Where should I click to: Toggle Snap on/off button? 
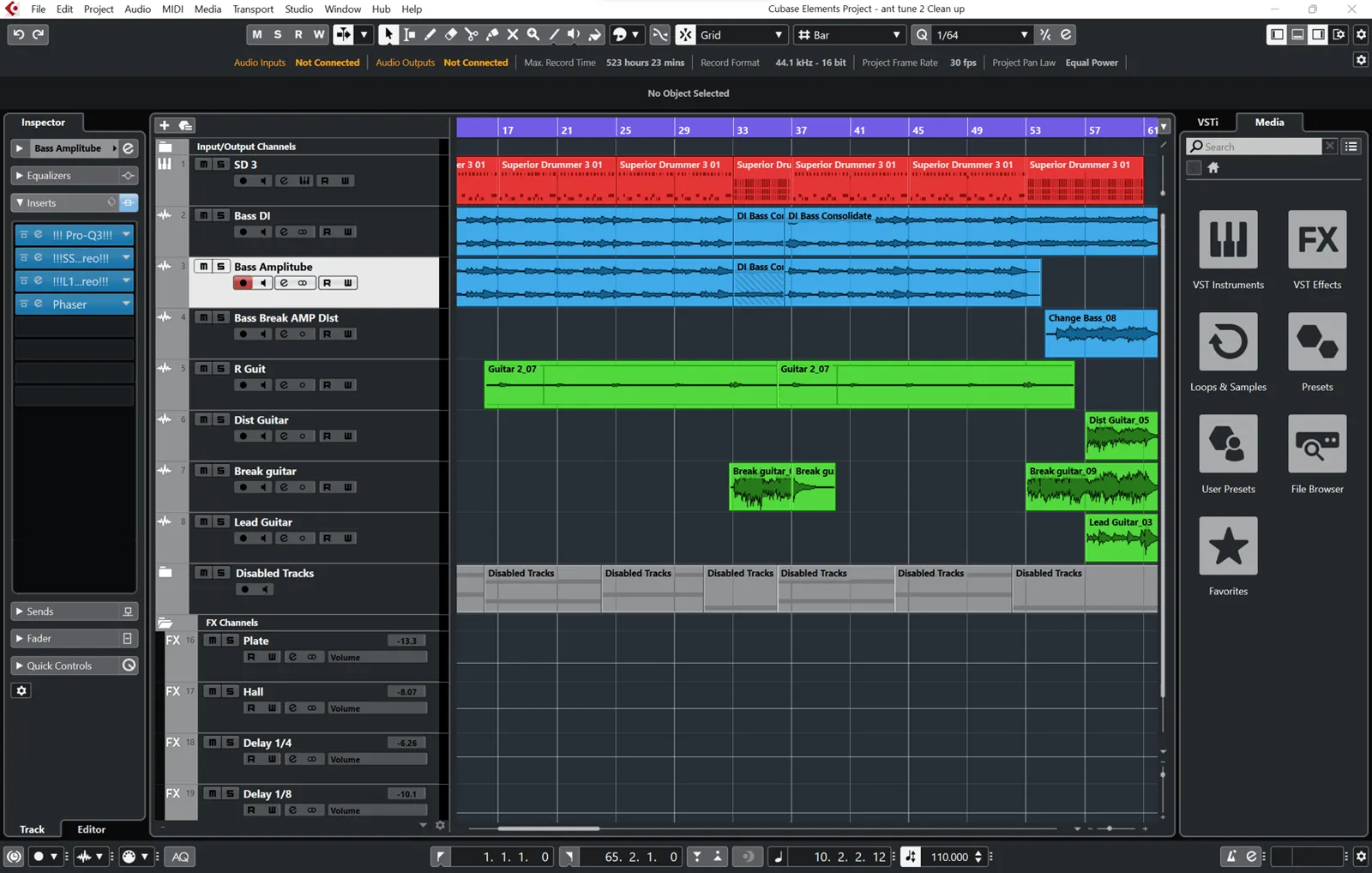tap(685, 34)
